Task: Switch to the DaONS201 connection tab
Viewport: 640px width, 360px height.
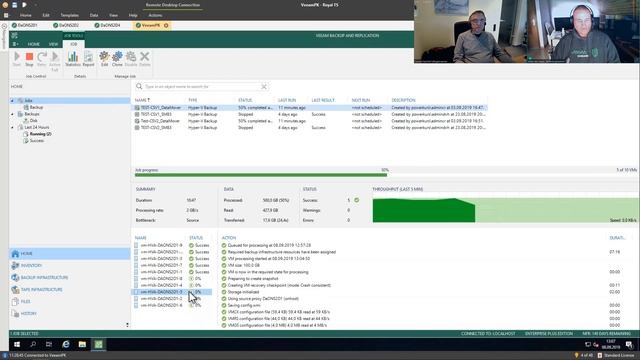Action: tap(25, 25)
